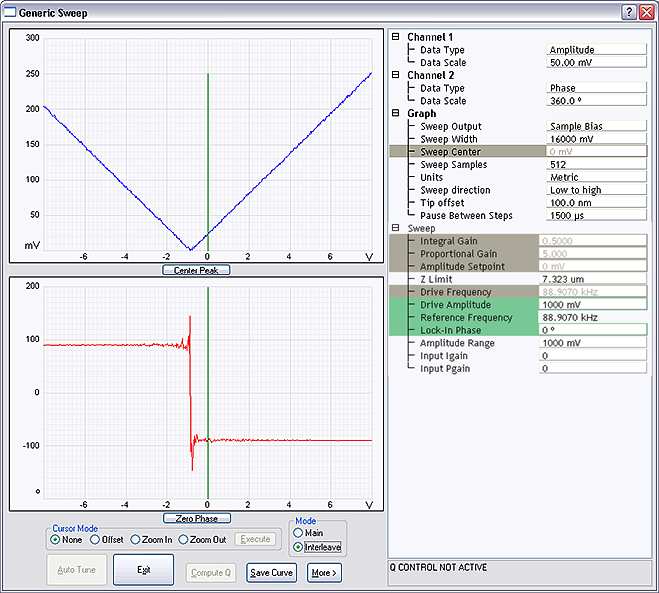659x593 pixels.
Task: Click Q CONTROL NOT ACTIVE status text
Action: tap(438, 567)
